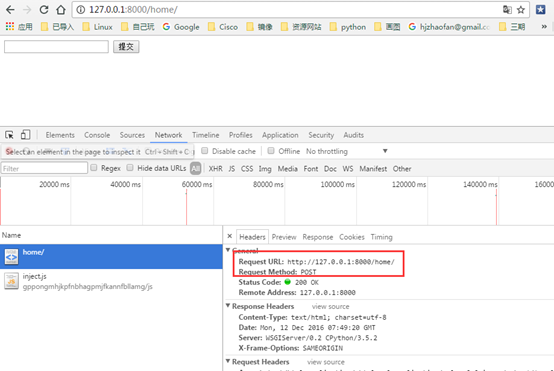The width and height of the screenshot is (554, 371).
Task: Switch to the Audits tab
Action: 353,135
